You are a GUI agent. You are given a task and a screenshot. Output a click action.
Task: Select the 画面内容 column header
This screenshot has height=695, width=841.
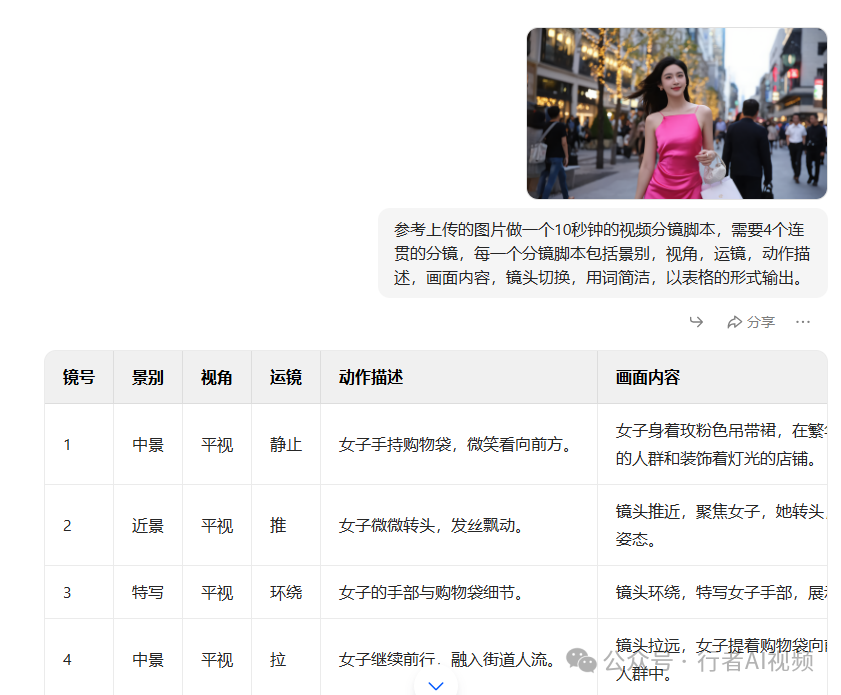(713, 377)
